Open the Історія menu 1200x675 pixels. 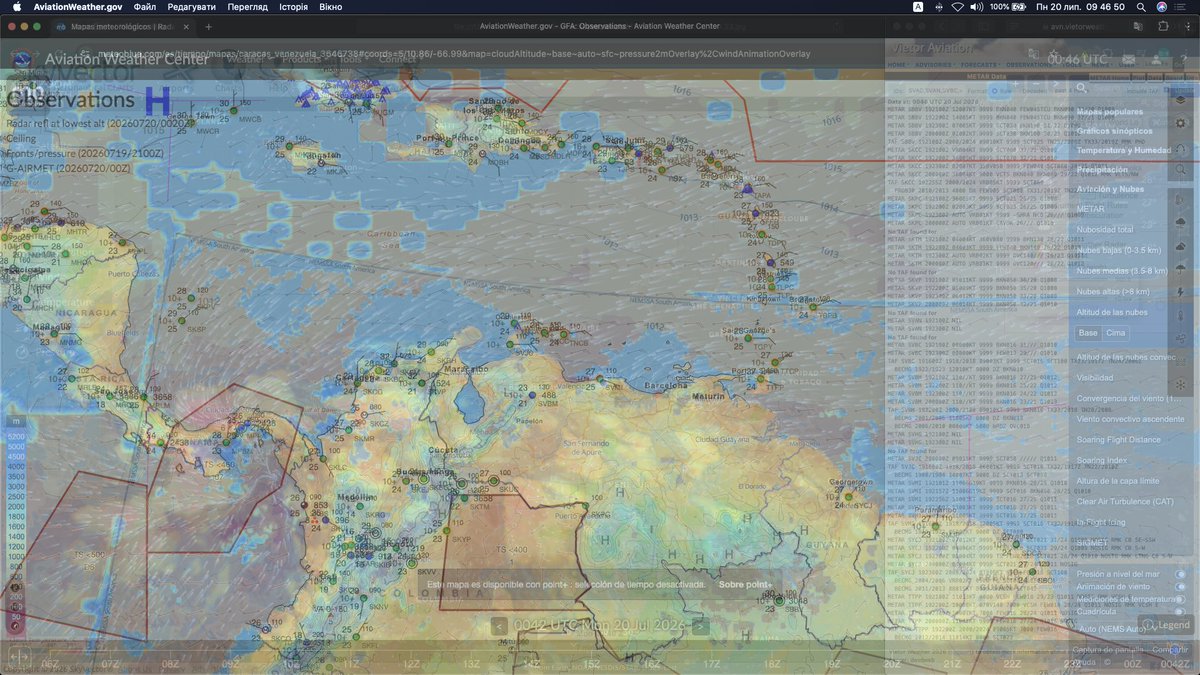click(x=293, y=7)
